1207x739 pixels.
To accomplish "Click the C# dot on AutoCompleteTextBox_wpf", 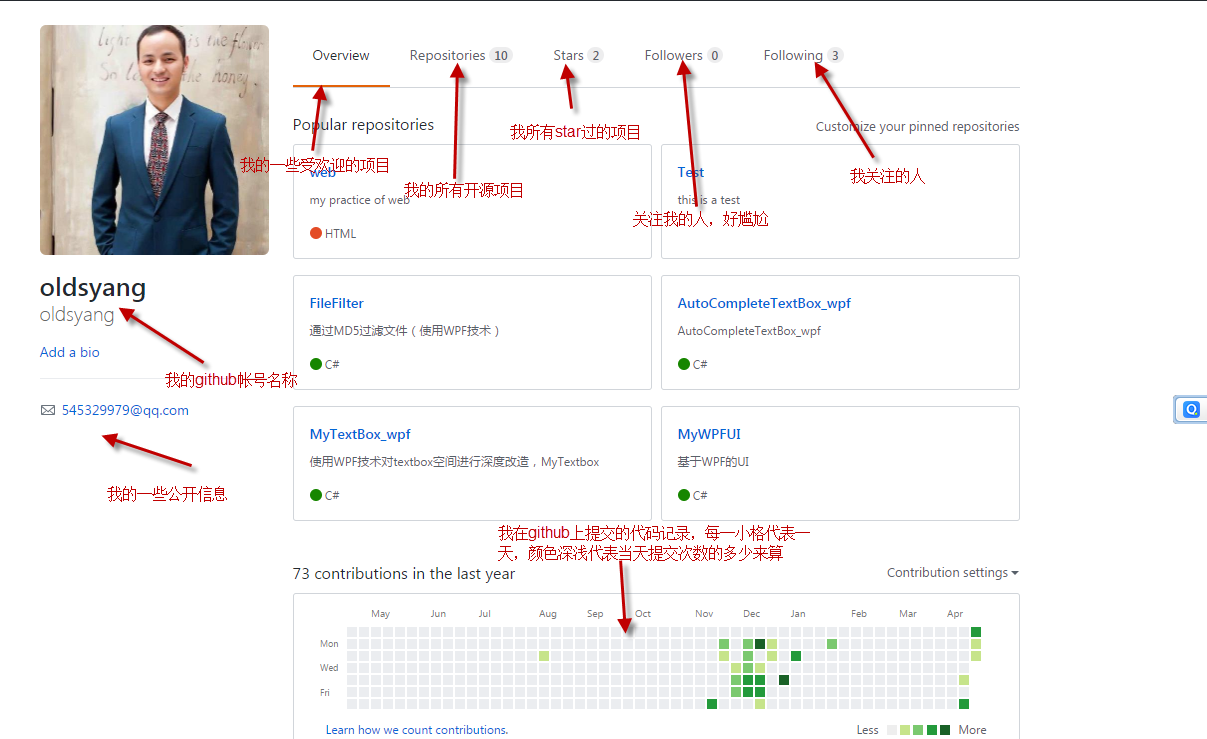I will point(684,364).
